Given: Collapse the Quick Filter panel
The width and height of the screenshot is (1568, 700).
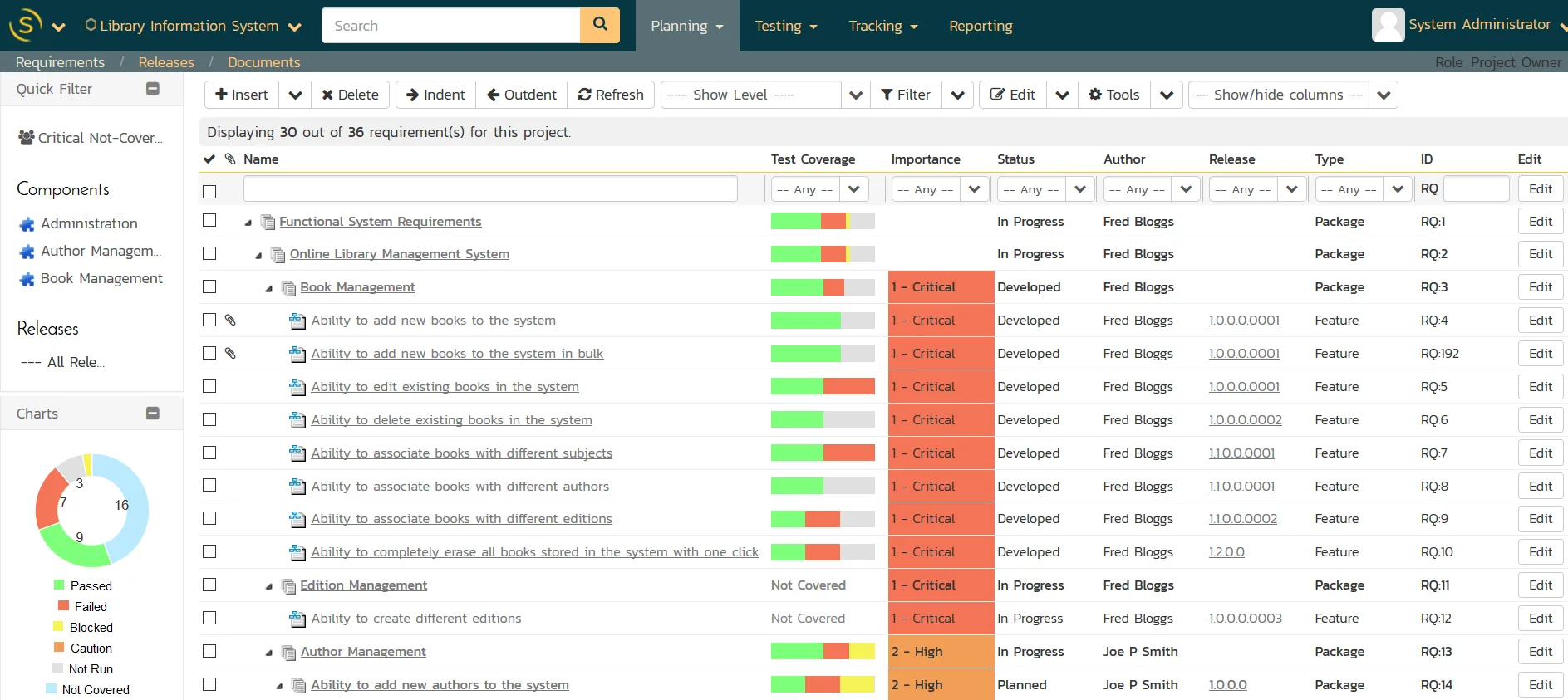Looking at the screenshot, I should [x=153, y=88].
